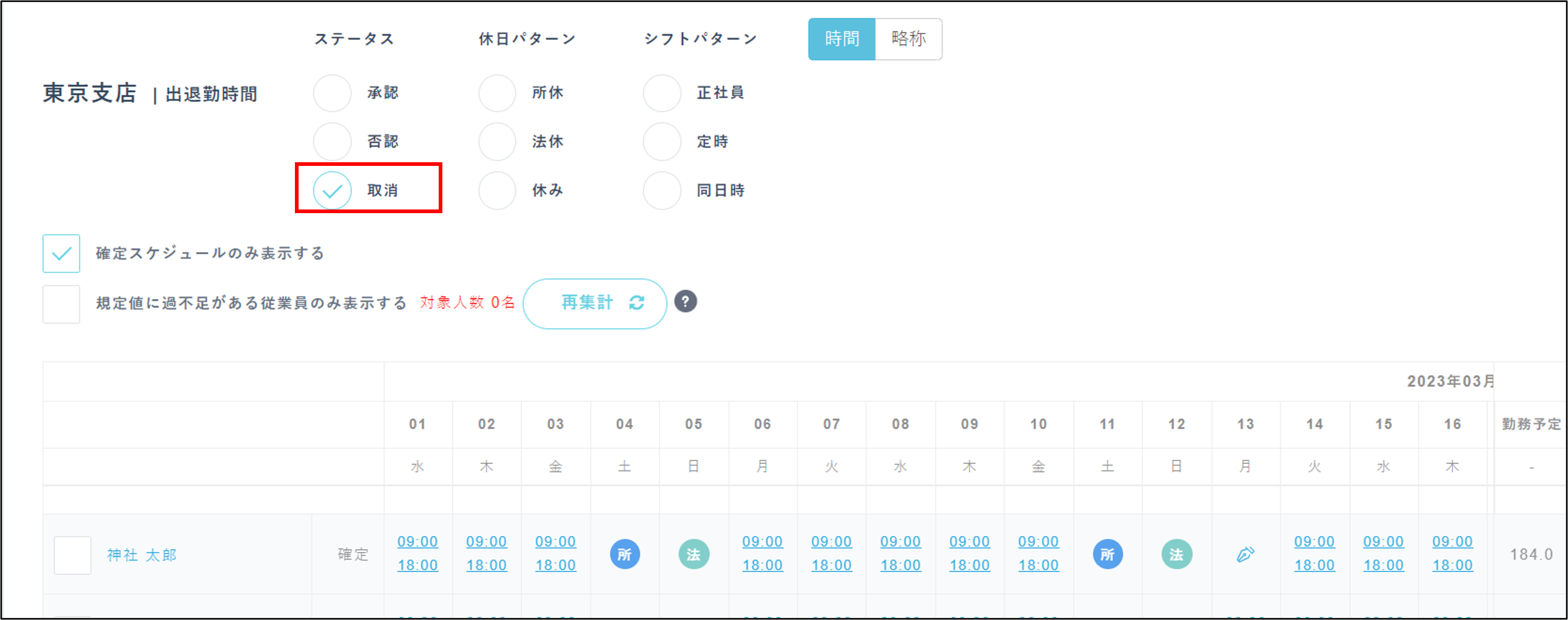Viewport: 1568px width, 620px height.
Task: Open the 09:00 18:00 shift on day 02
Action: click(x=486, y=553)
